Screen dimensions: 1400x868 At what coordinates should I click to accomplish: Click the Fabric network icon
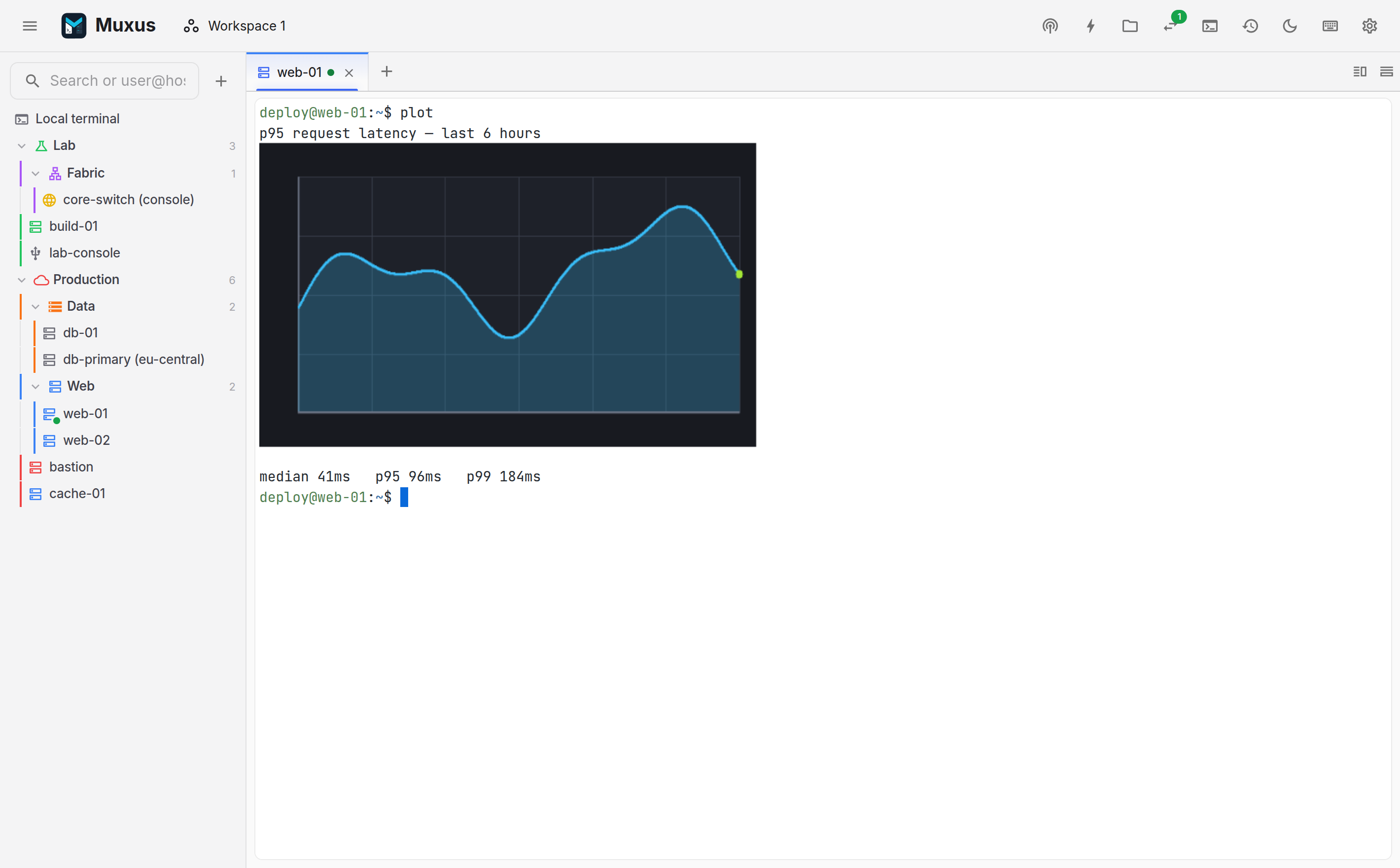55,174
